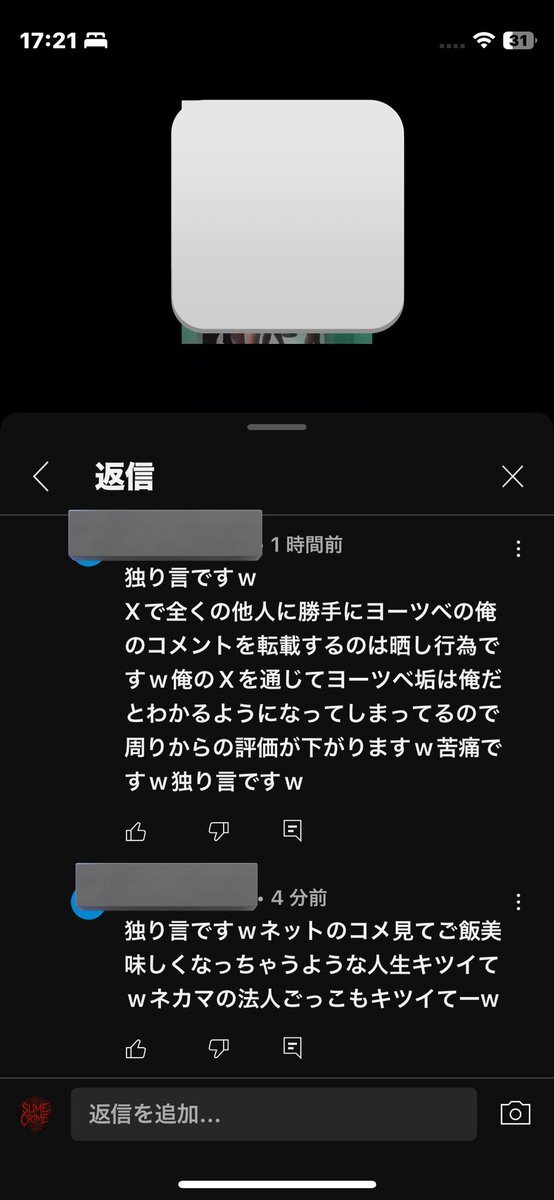
Task: Reply to the 1 時間前 comment via reply icon
Action: [292, 830]
